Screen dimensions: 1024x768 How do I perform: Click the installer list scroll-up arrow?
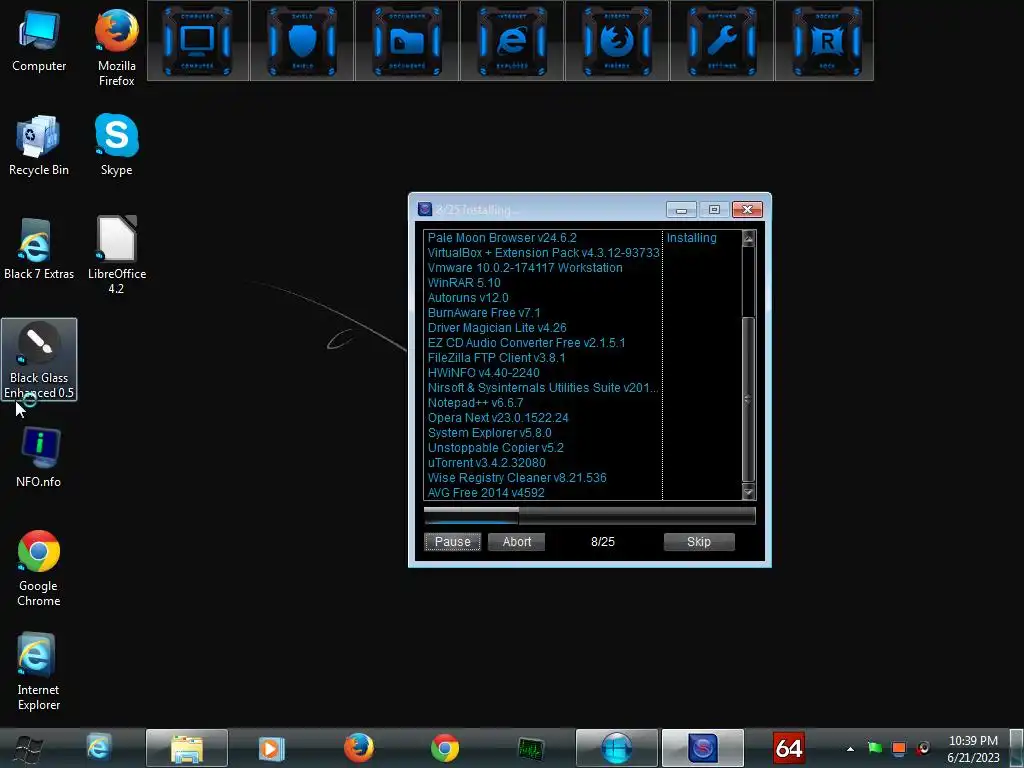pos(748,238)
